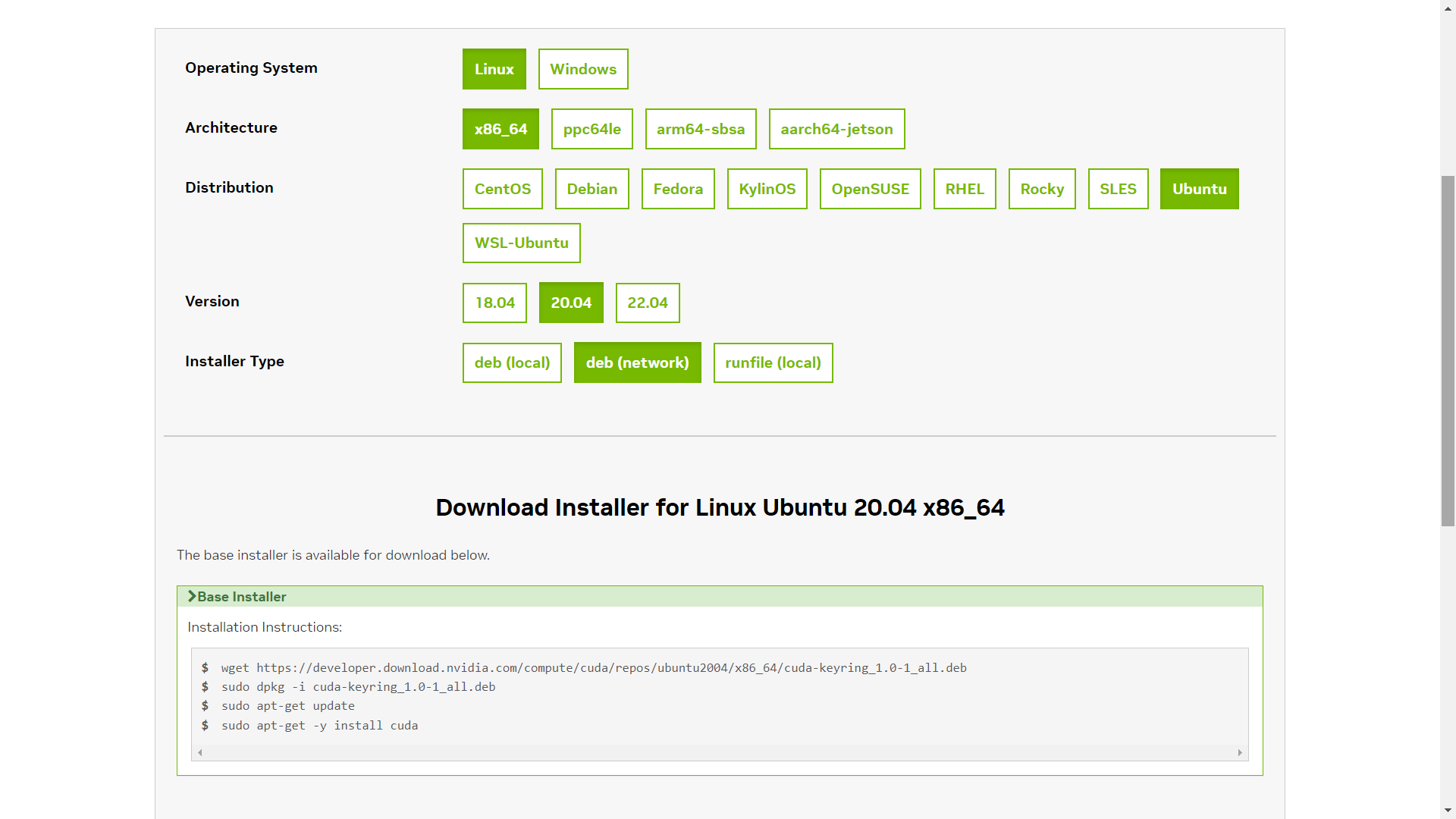This screenshot has height=819, width=1456.
Task: Select KylinOS distribution
Action: click(x=767, y=189)
